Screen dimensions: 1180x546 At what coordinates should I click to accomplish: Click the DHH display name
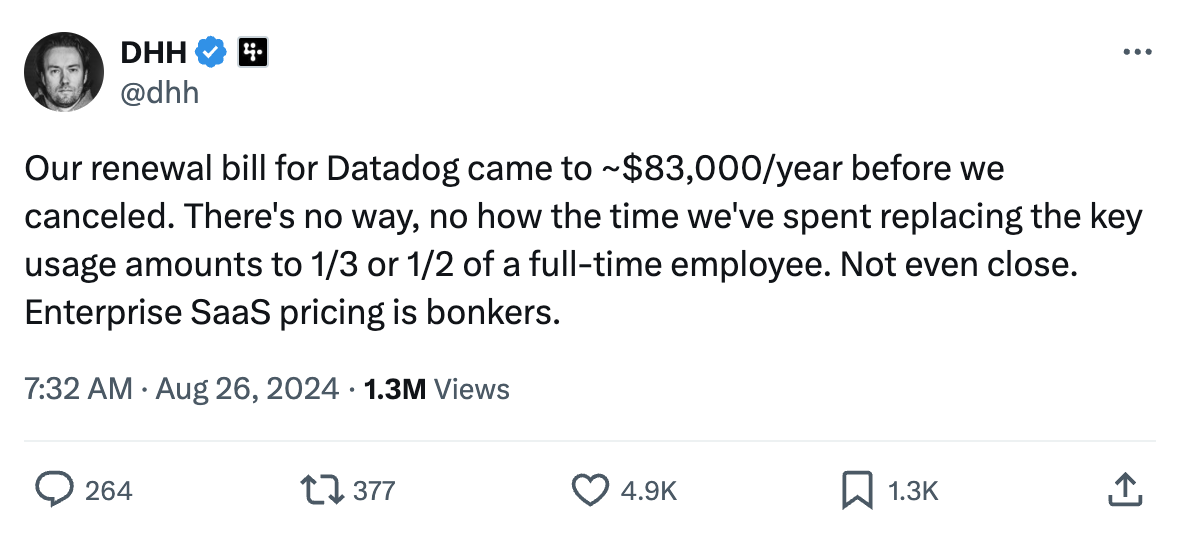[x=153, y=52]
